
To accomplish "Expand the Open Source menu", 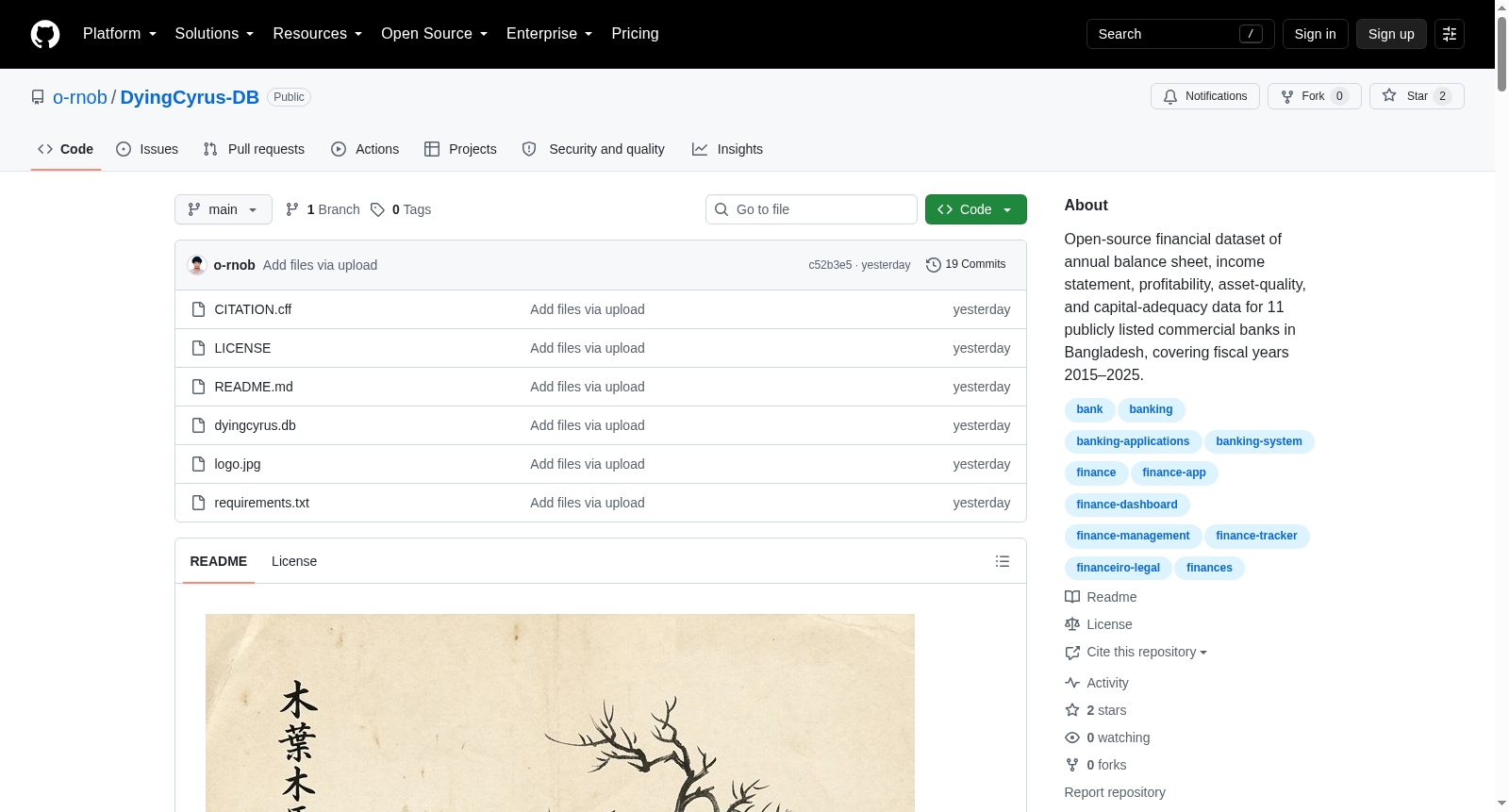I will [x=434, y=34].
